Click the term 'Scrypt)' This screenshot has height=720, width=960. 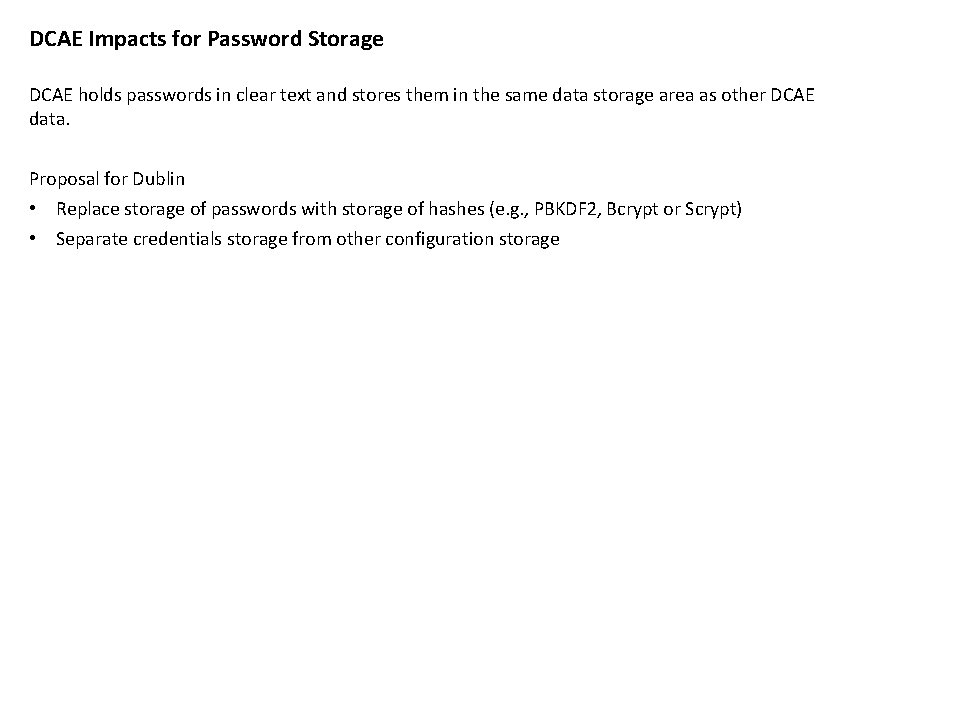(712, 209)
